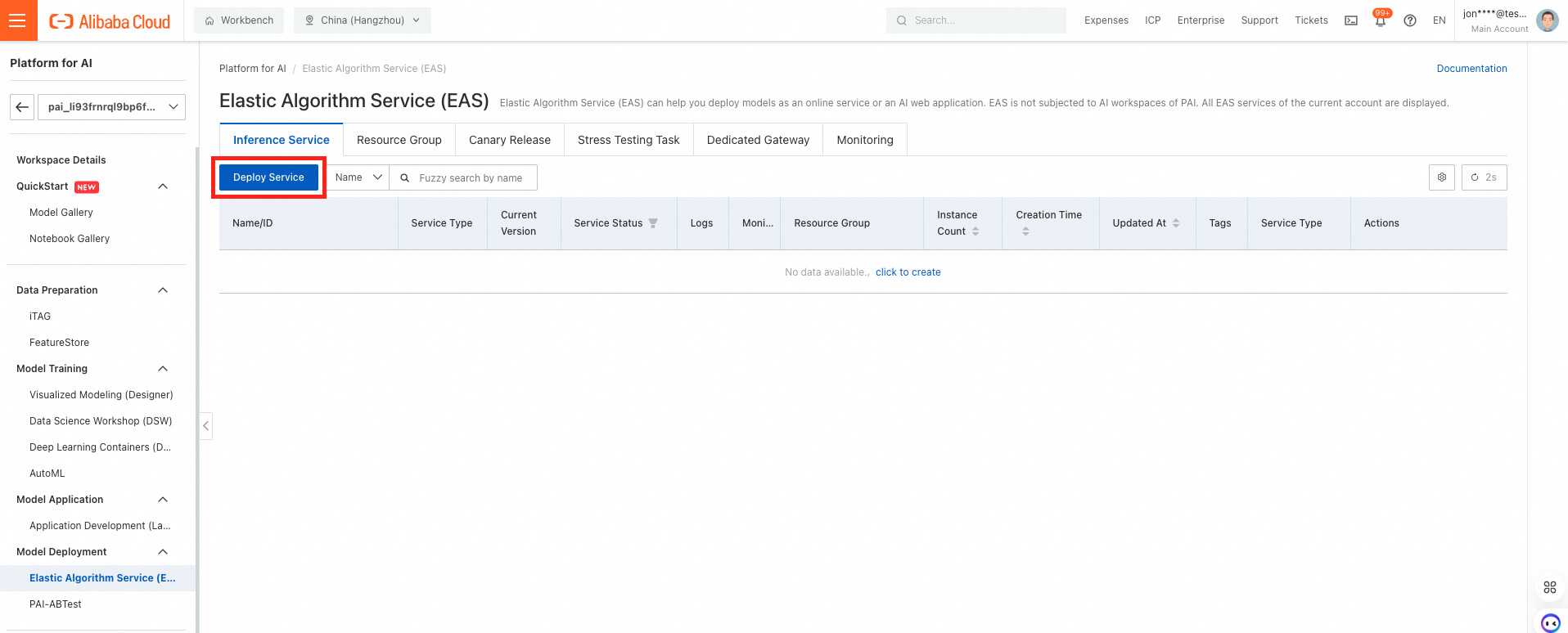Focus the Fuzzy search by name field
This screenshot has height=633, width=1568.
tap(463, 177)
